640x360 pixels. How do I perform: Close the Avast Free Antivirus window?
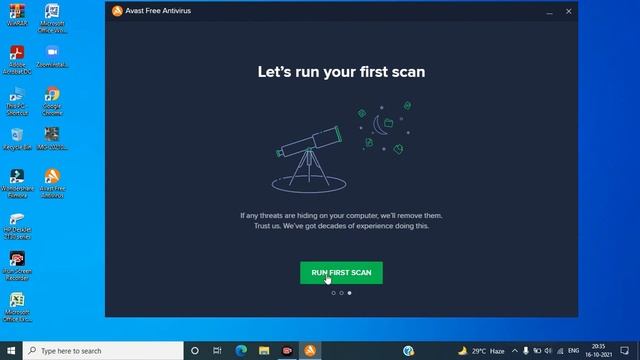[569, 11]
